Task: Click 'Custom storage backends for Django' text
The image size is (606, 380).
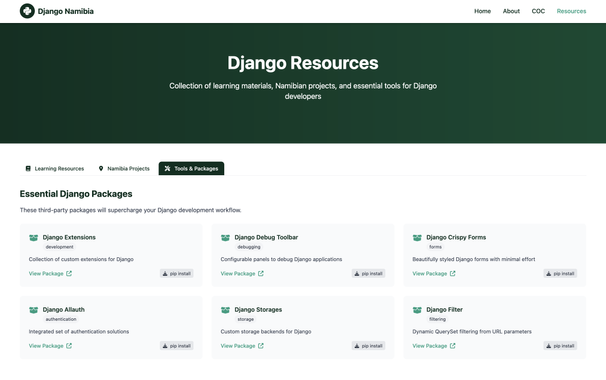Action: 266,332
